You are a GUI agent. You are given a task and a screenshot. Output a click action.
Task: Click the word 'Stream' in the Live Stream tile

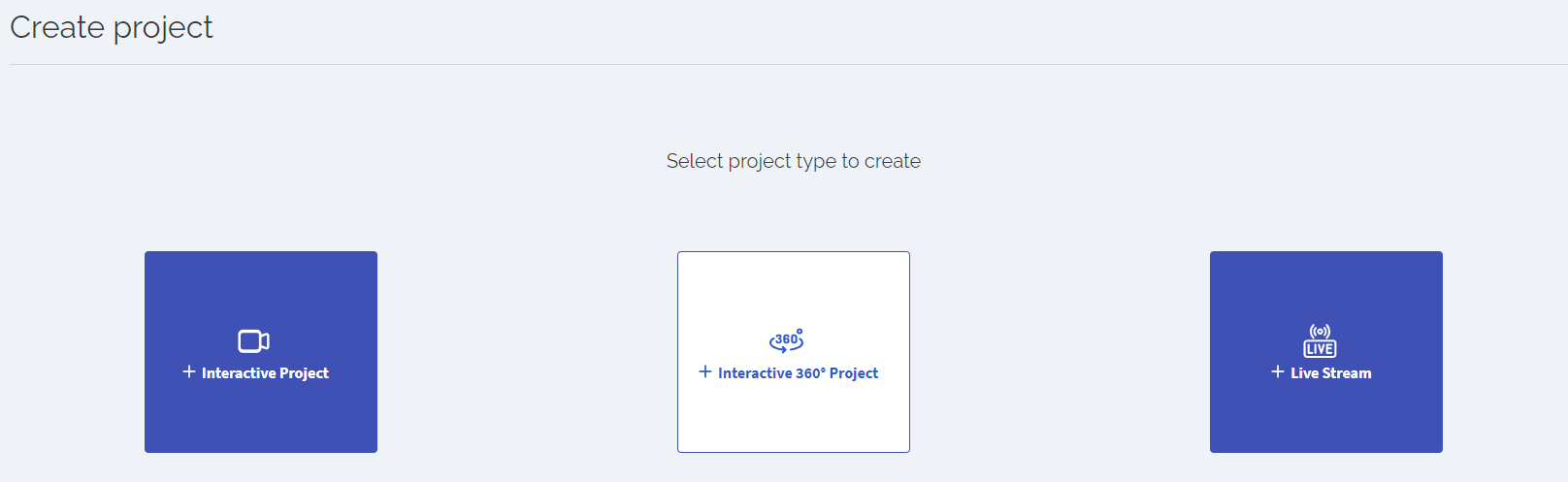(1347, 373)
